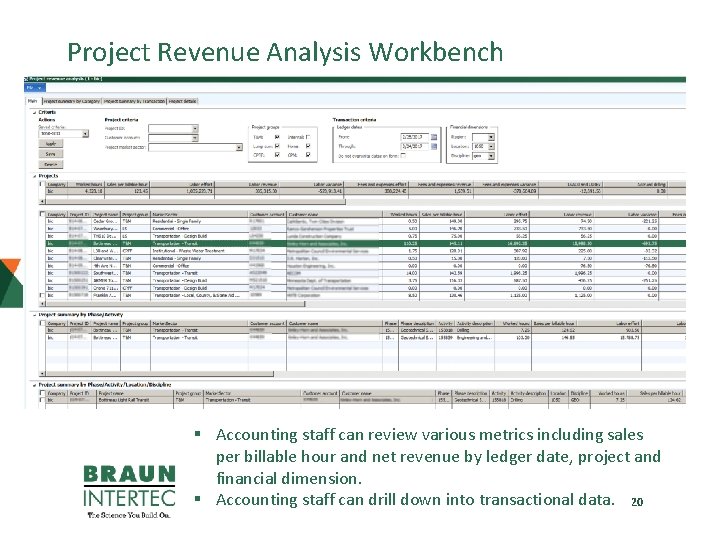720x540 pixels.
Task: Collapse the Projects section
Action: (34, 176)
